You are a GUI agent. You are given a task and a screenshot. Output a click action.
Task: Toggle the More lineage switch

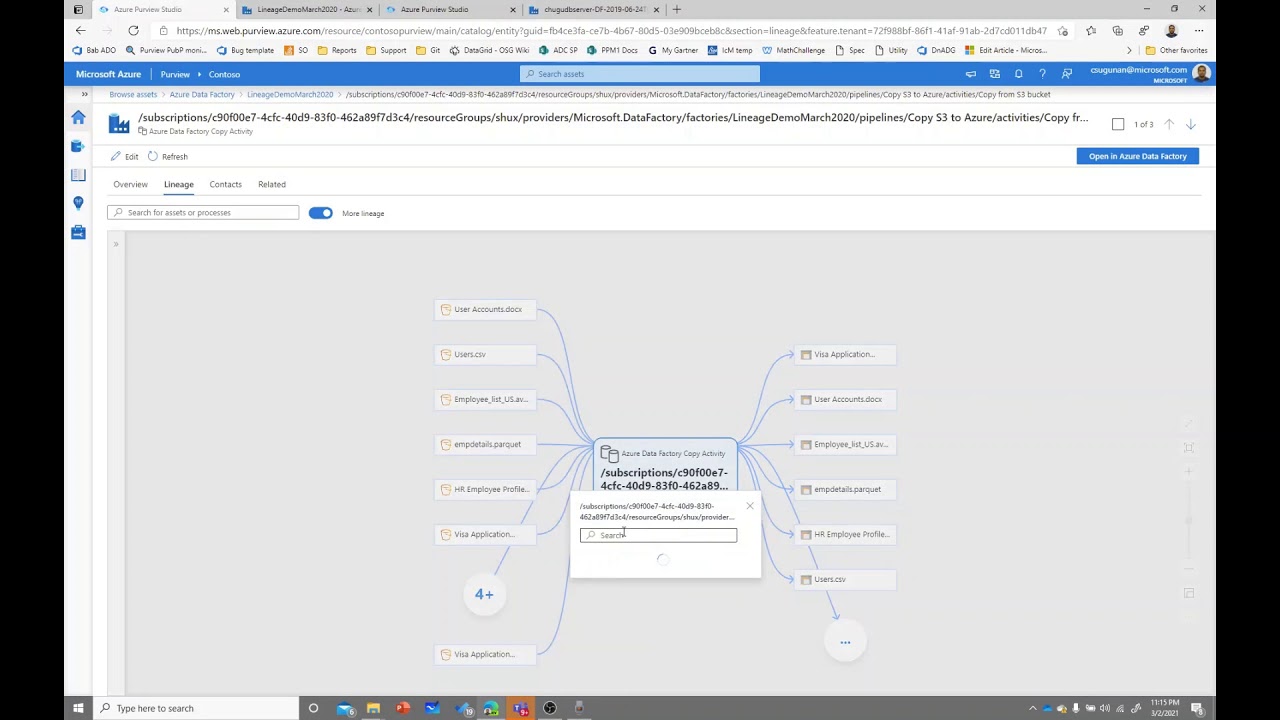pos(320,213)
